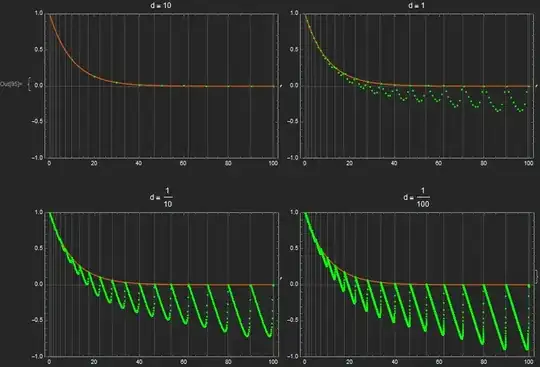This screenshot has height=367, width=540.
Task: Click the Out[95]= output label
Action: point(12,84)
